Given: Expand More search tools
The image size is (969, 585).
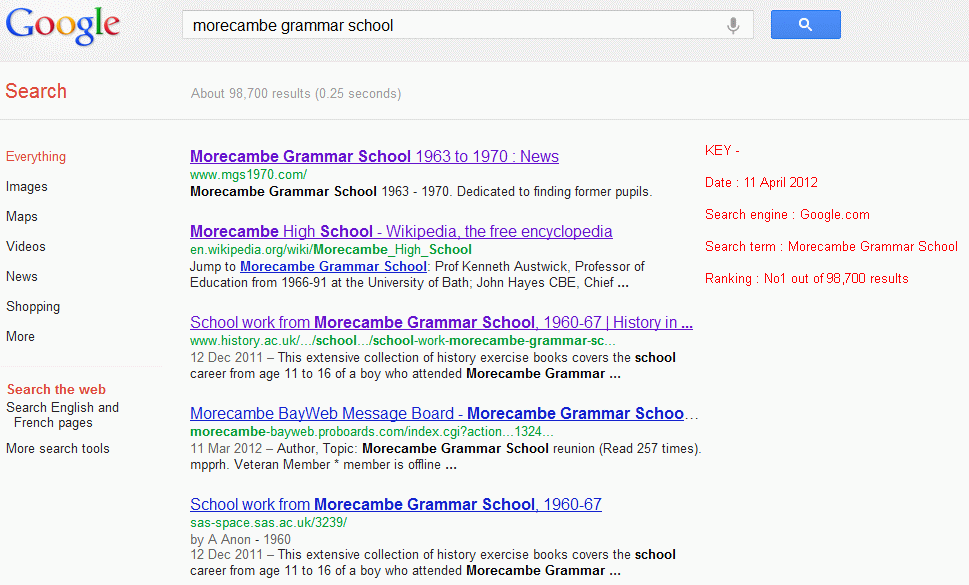Looking at the screenshot, I should 58,449.
